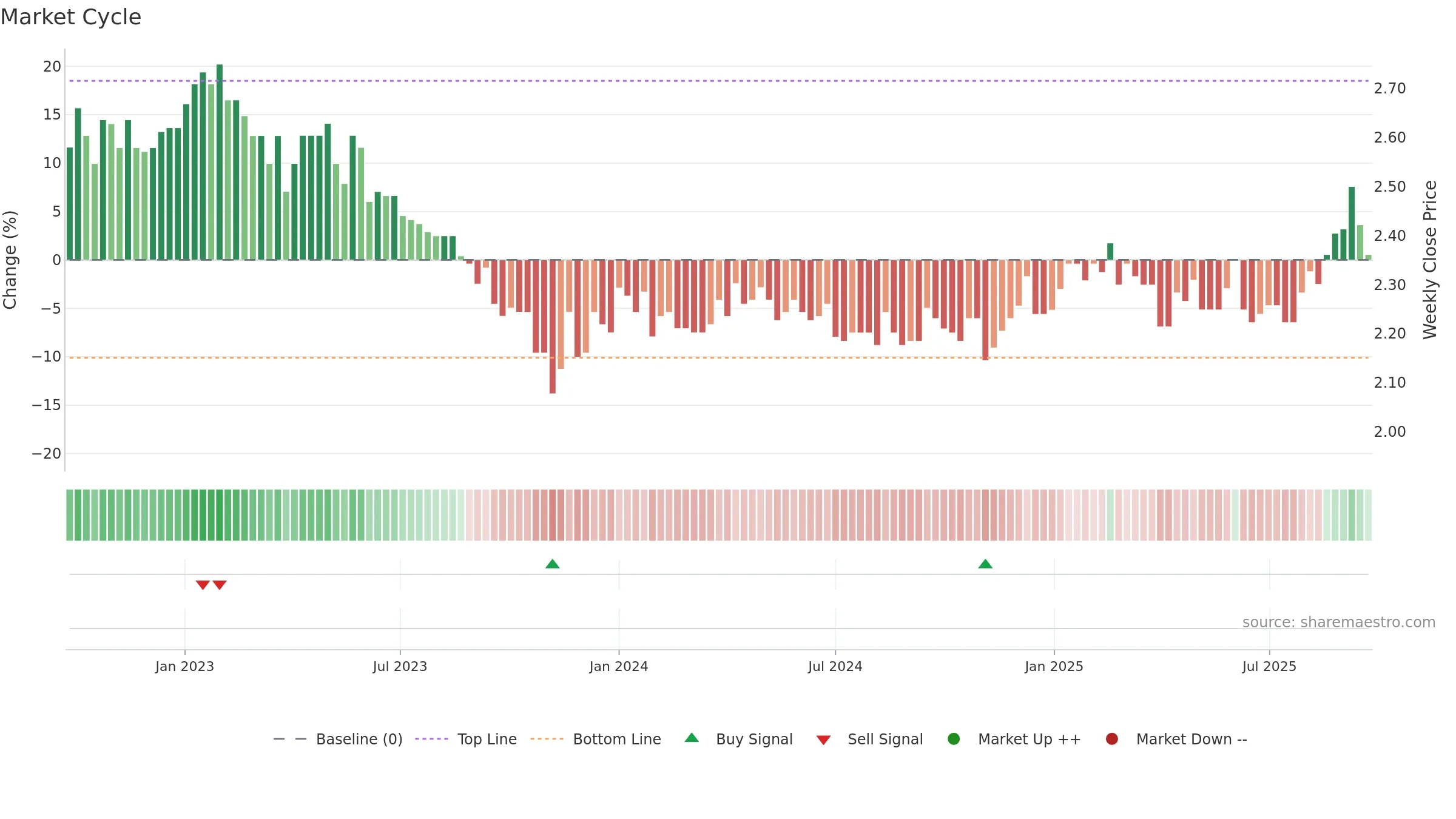Click the dark red Market Down legend circle
Viewport: 1456px width, 819px height.
1112,739
